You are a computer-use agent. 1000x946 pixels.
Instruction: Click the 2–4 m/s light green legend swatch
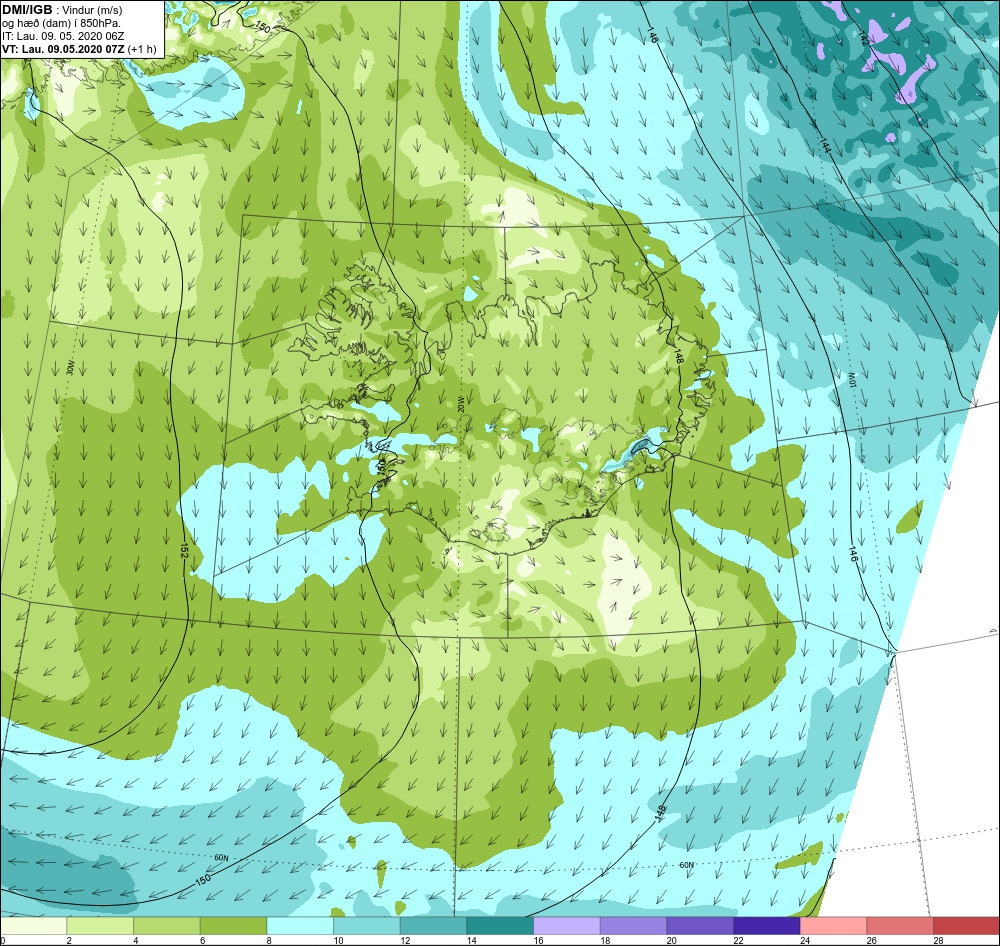click(x=100, y=926)
